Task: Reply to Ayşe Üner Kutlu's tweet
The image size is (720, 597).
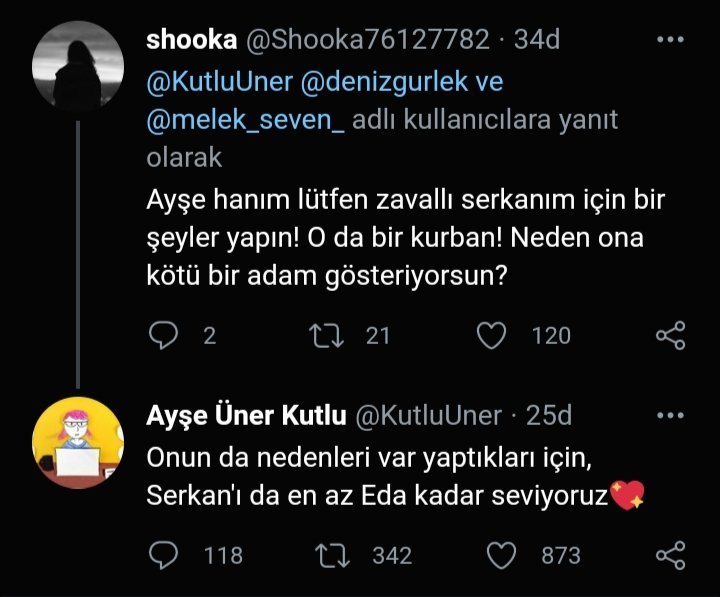Action: (163, 555)
